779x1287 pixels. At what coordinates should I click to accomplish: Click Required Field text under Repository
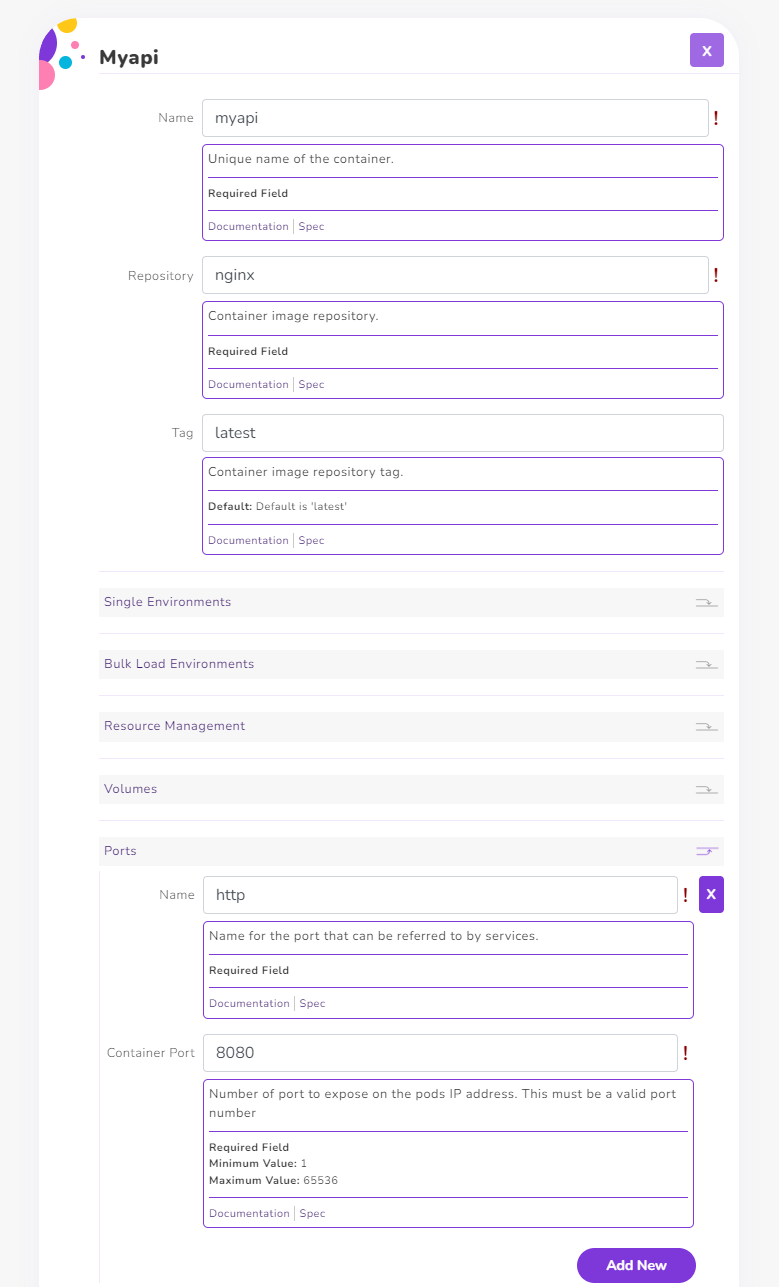click(248, 351)
